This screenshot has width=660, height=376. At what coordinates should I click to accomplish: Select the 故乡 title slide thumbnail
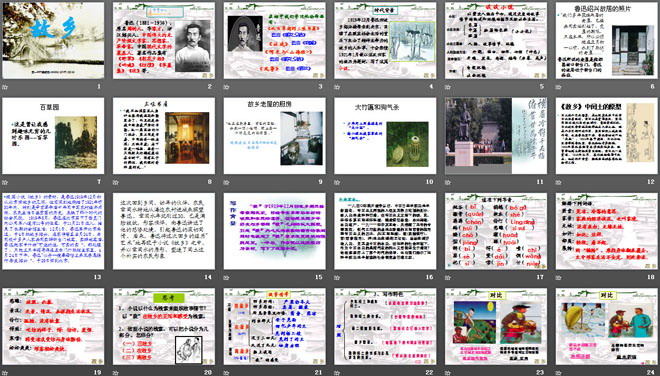[x=53, y=40]
